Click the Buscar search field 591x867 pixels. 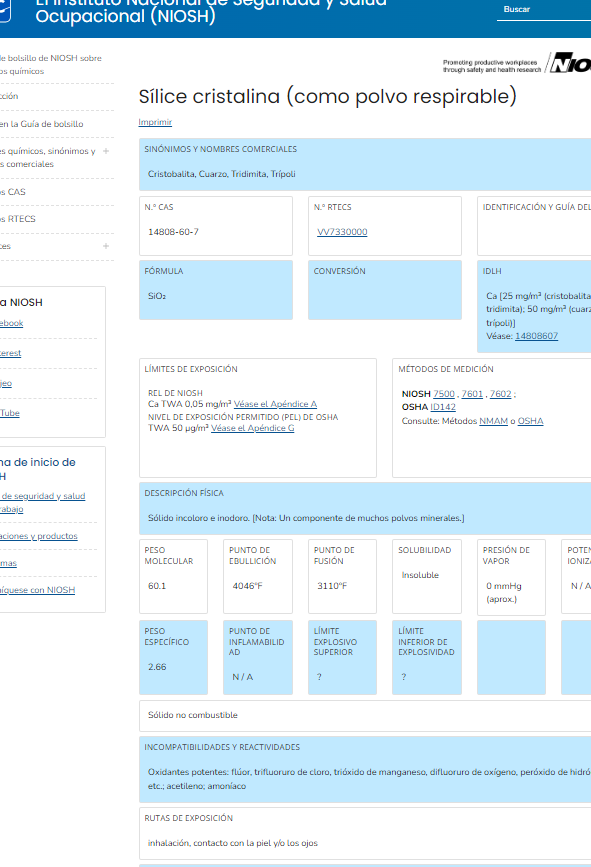543,10
